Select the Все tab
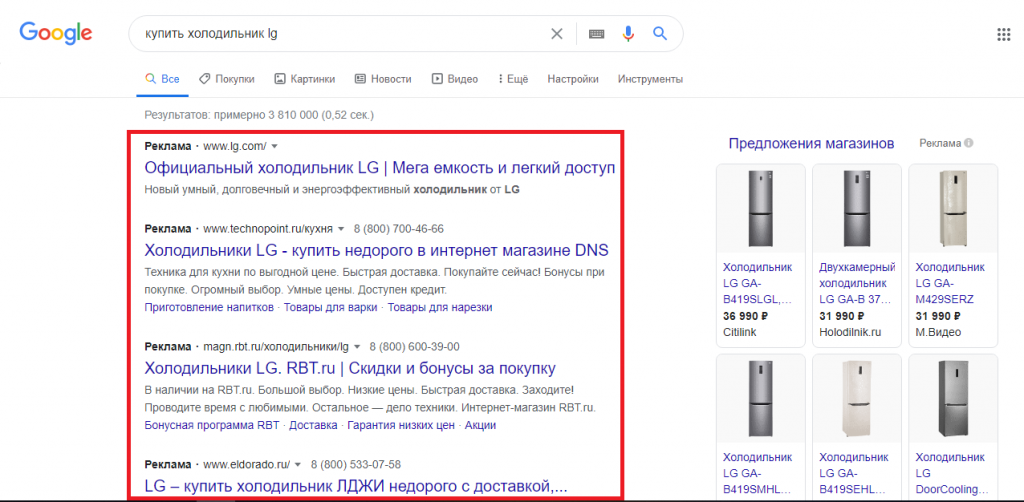This screenshot has width=1024, height=502. 163,79
